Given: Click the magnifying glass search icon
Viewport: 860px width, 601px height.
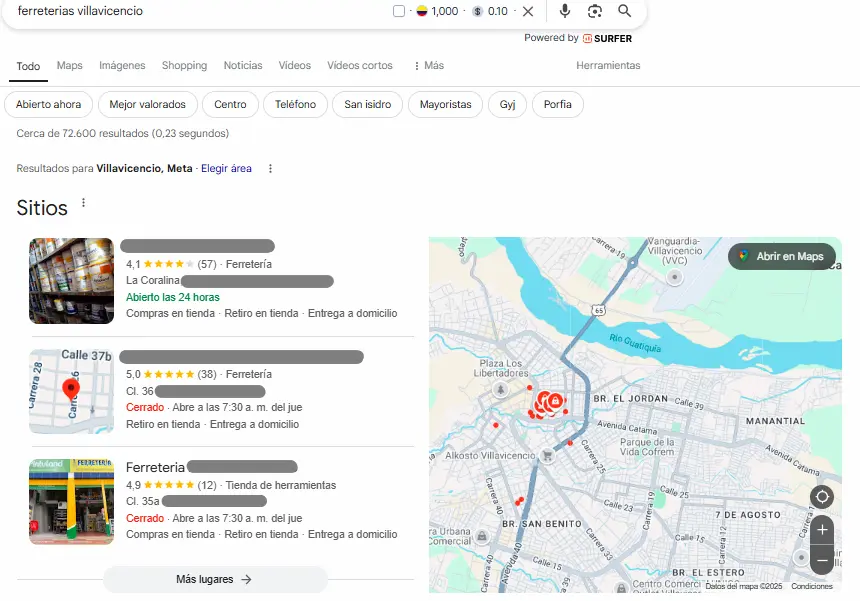Looking at the screenshot, I should (625, 11).
